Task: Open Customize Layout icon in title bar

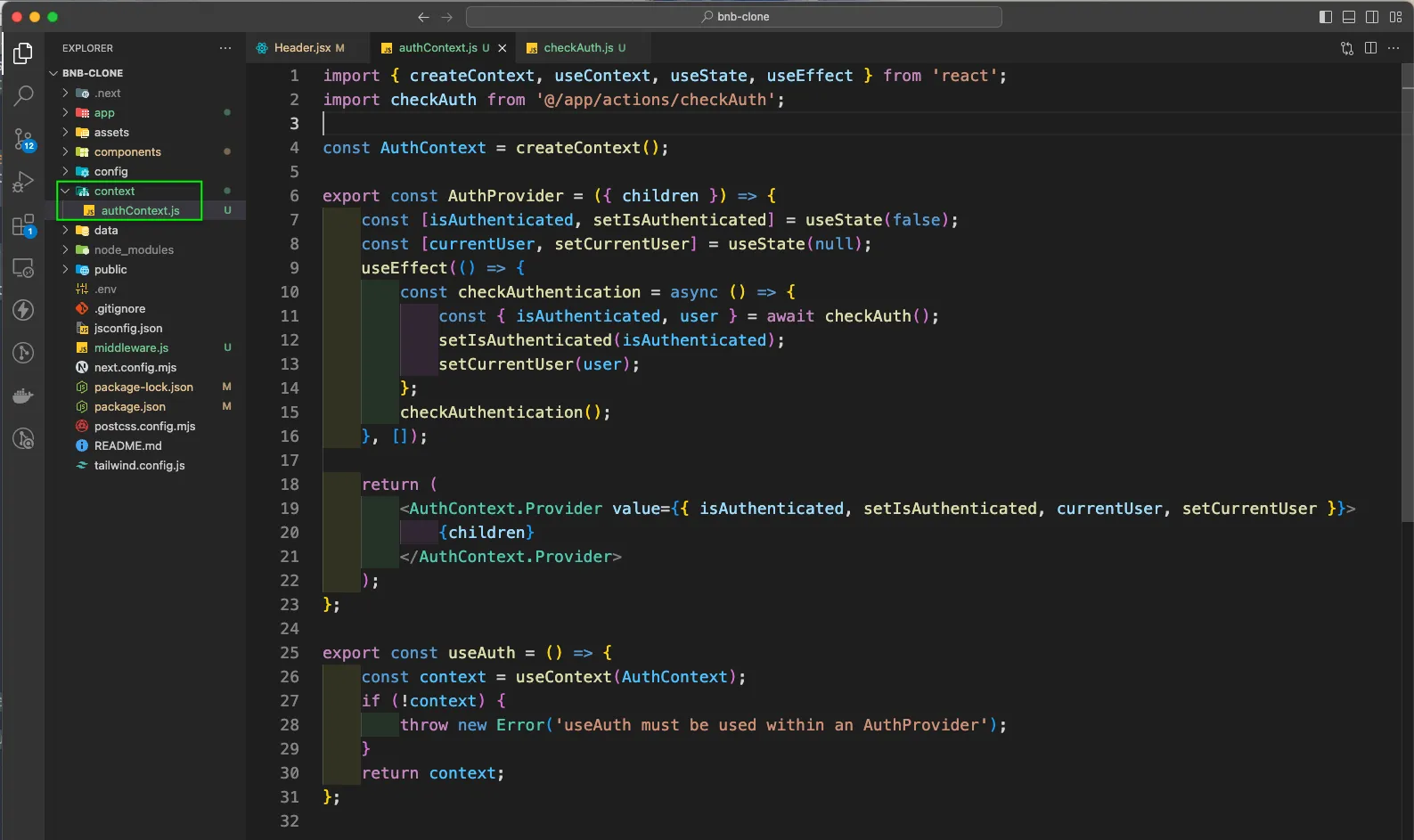Action: 1395,17
